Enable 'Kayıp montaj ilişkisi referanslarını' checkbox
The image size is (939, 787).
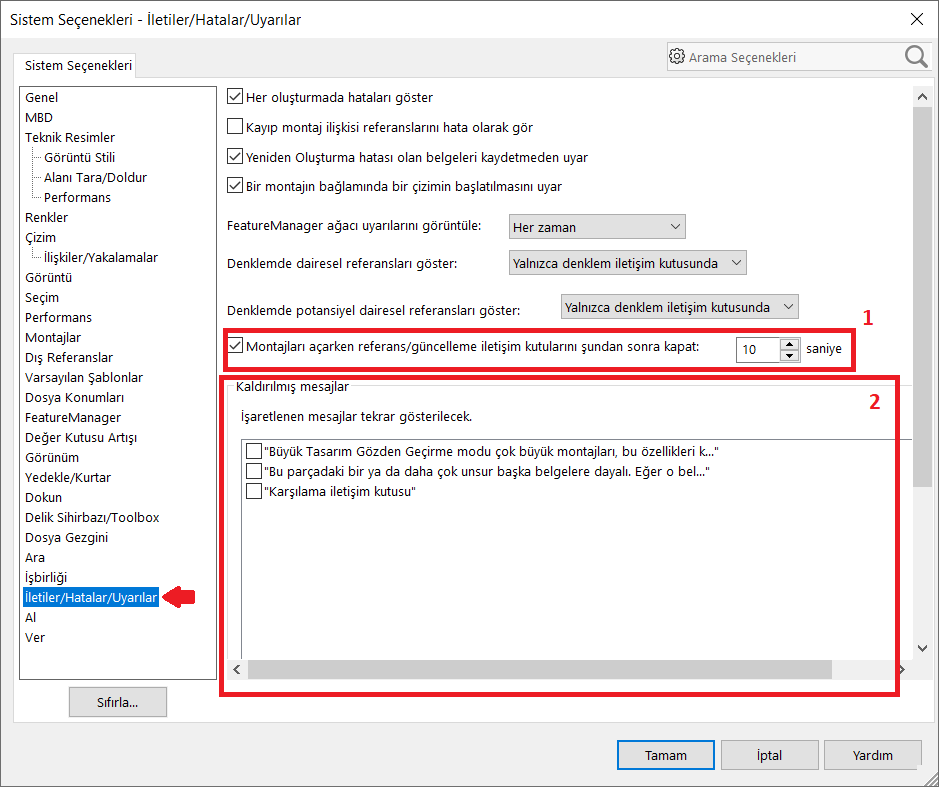(x=236, y=127)
